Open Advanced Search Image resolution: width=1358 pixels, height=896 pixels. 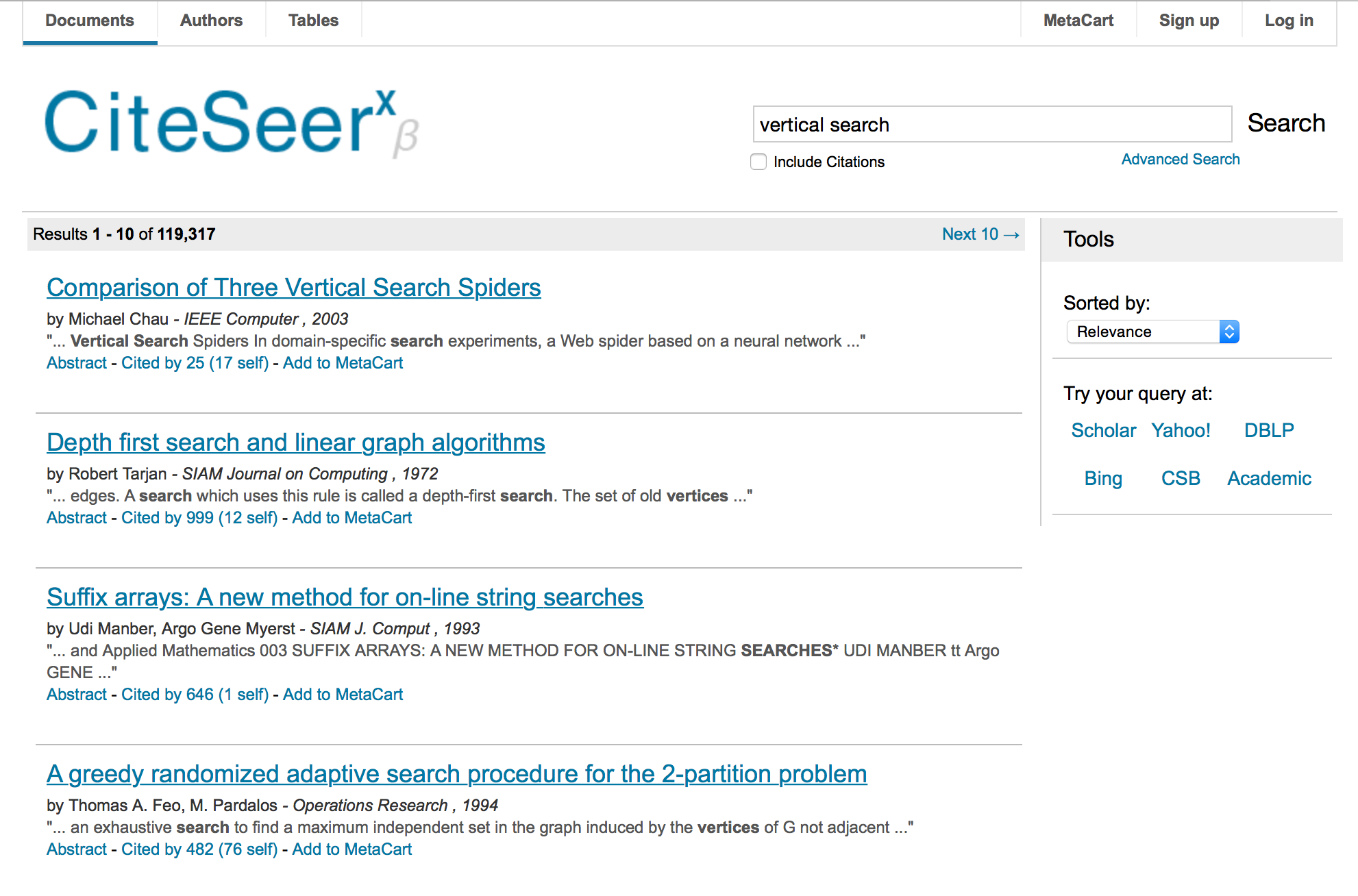tap(1180, 160)
